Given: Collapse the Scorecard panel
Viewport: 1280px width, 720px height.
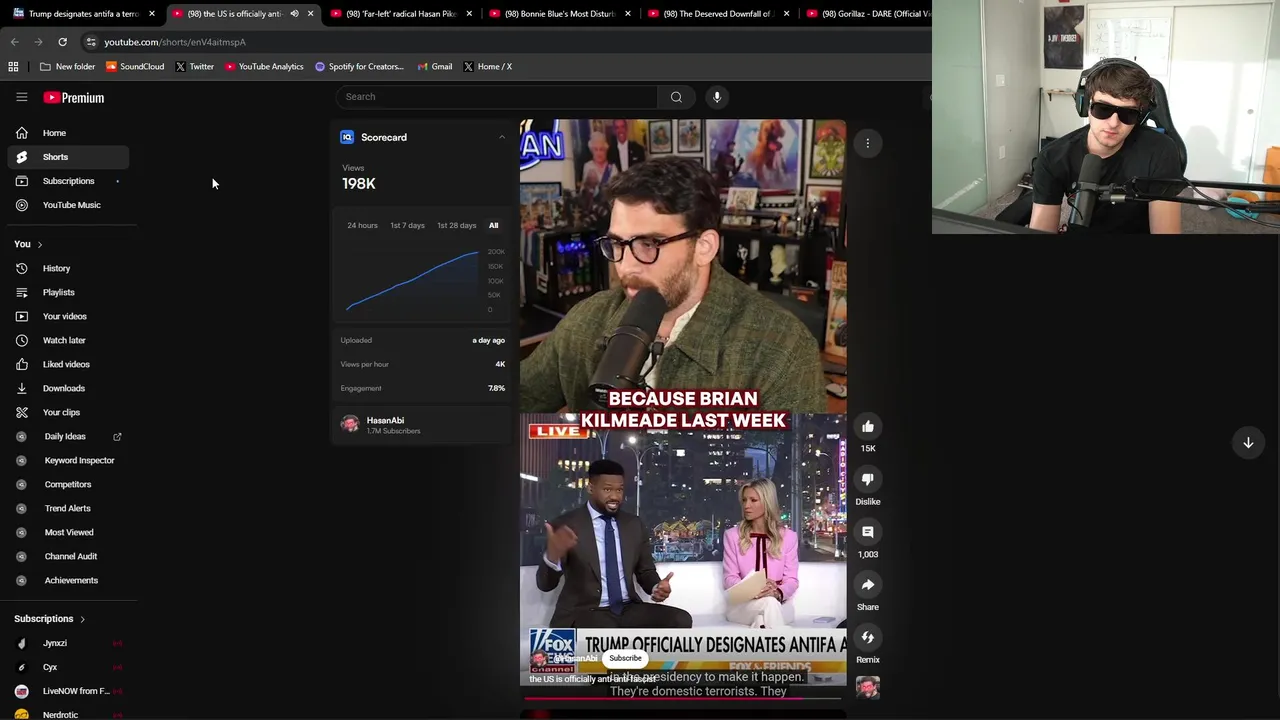Looking at the screenshot, I should pos(502,137).
